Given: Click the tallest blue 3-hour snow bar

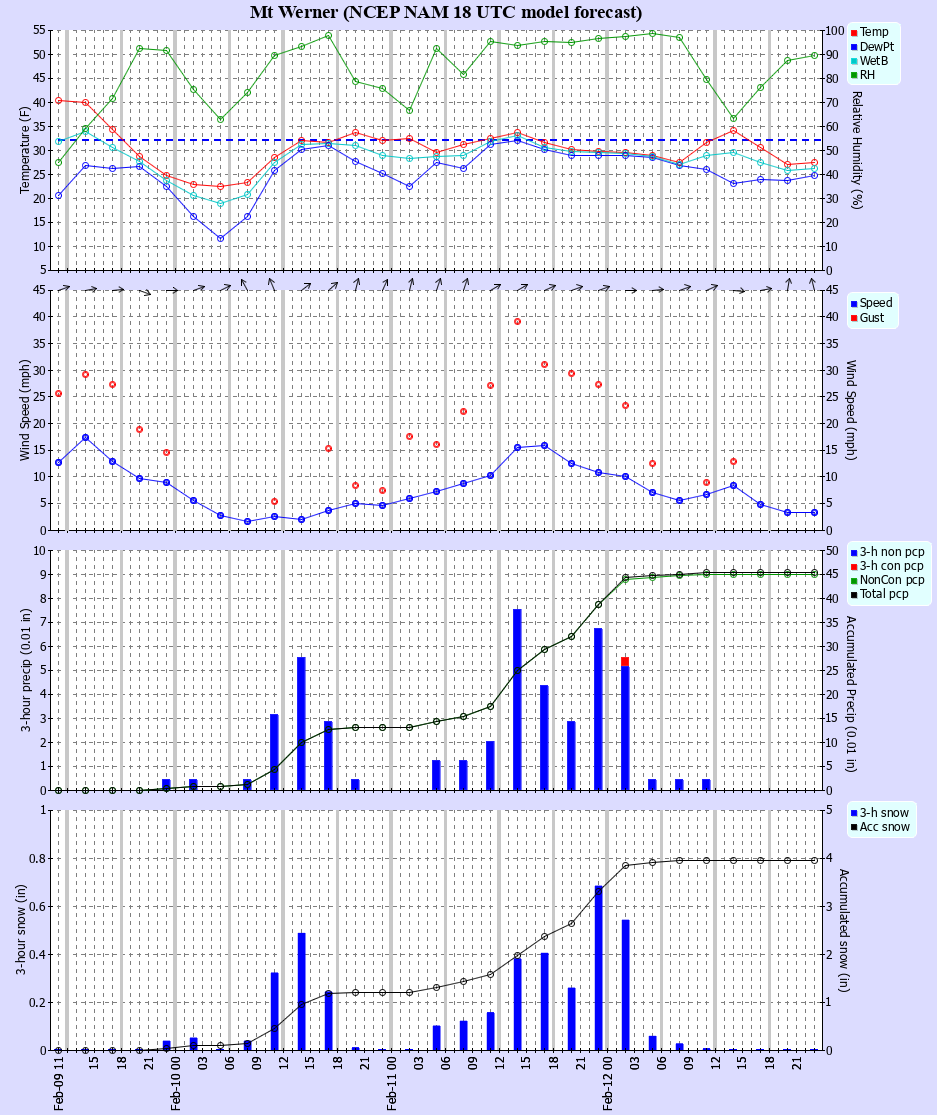Looking at the screenshot, I should [x=598, y=966].
